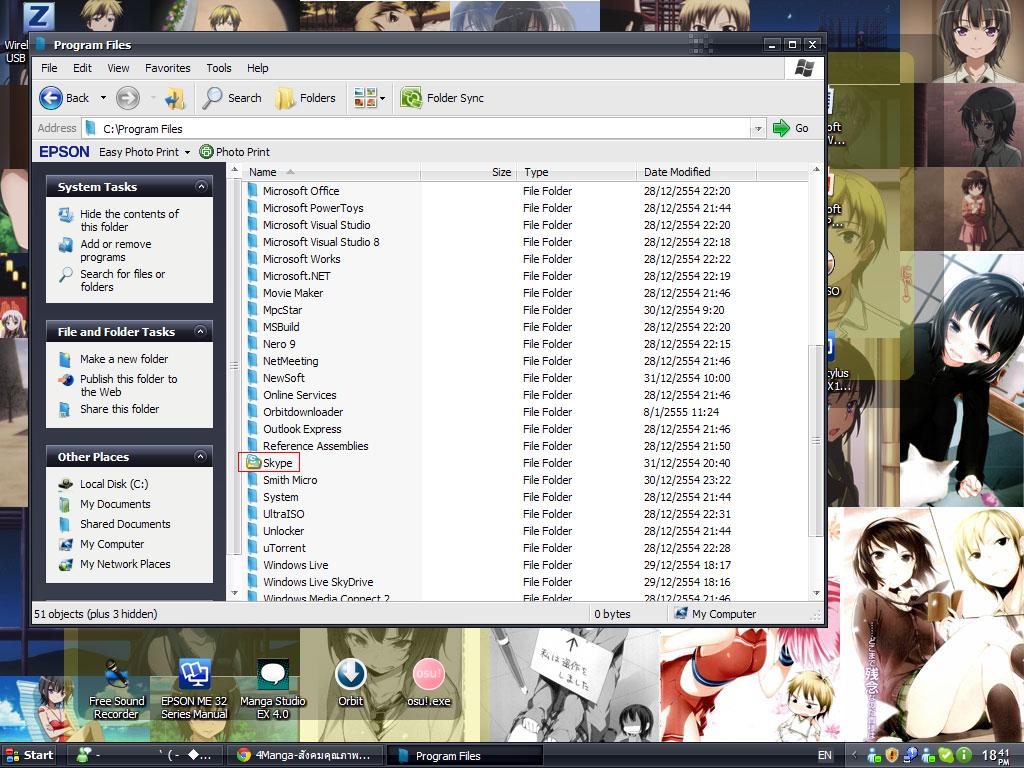Go back with the Back arrow icon
Viewport: 1024px width, 768px height.
point(51,98)
